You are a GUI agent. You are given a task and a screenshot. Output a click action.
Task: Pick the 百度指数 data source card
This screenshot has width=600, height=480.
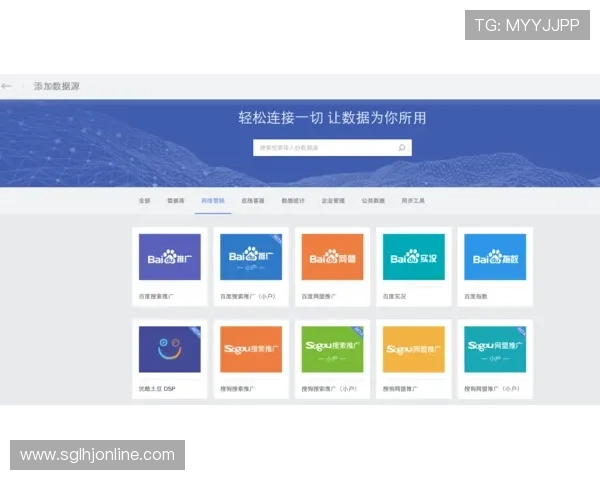[x=495, y=267]
